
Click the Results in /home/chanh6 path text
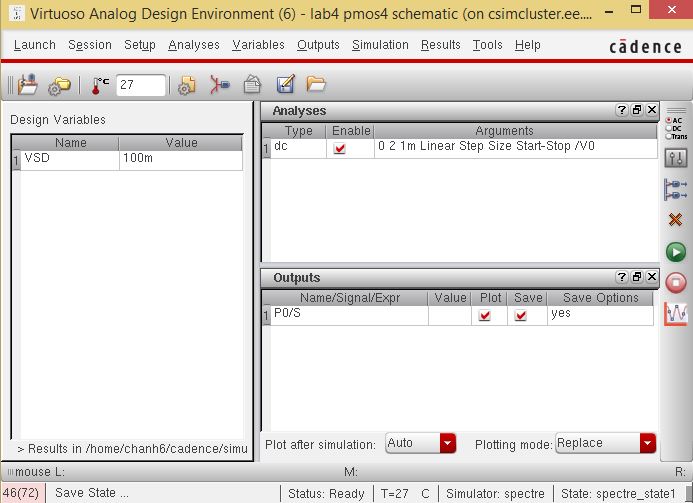pos(132,449)
